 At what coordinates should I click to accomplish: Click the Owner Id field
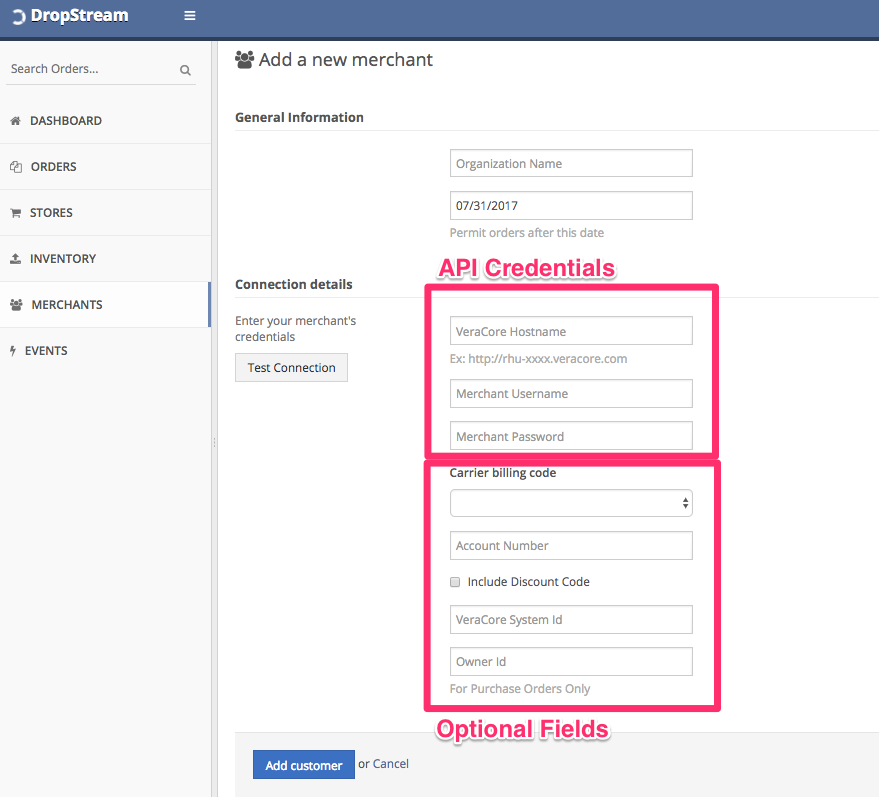(571, 661)
